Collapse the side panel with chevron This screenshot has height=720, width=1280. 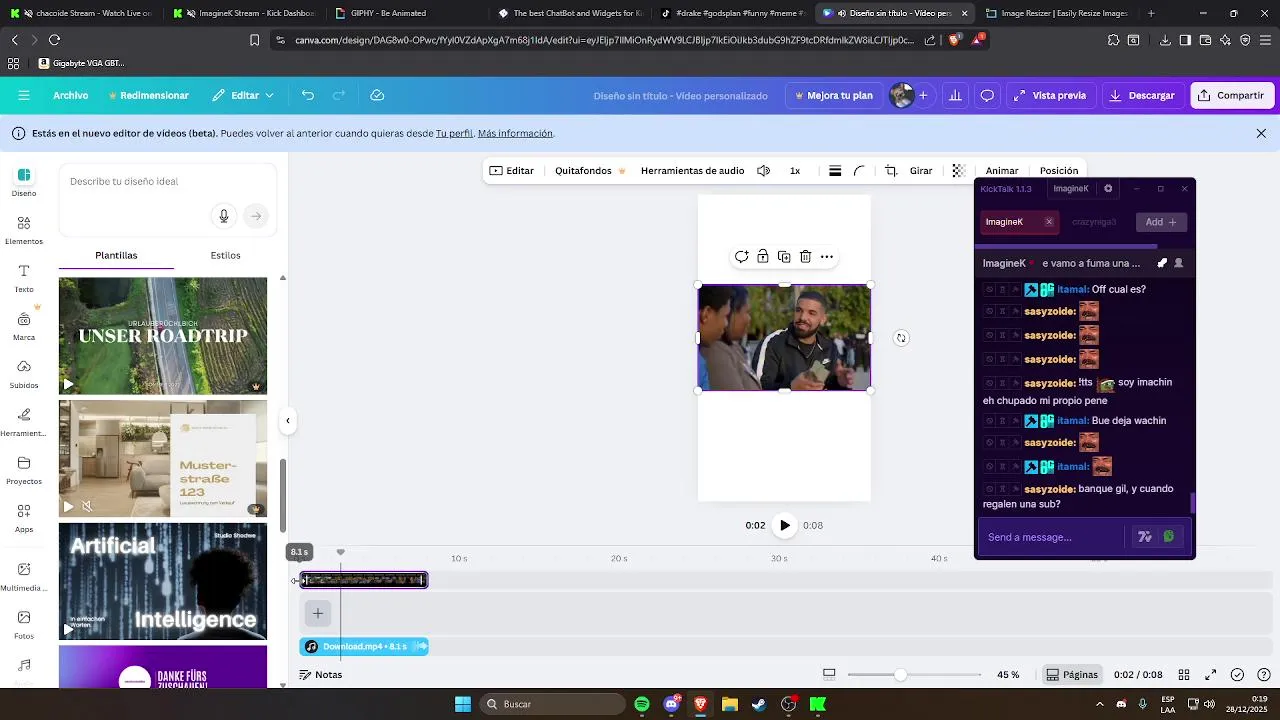pyautogui.click(x=288, y=421)
